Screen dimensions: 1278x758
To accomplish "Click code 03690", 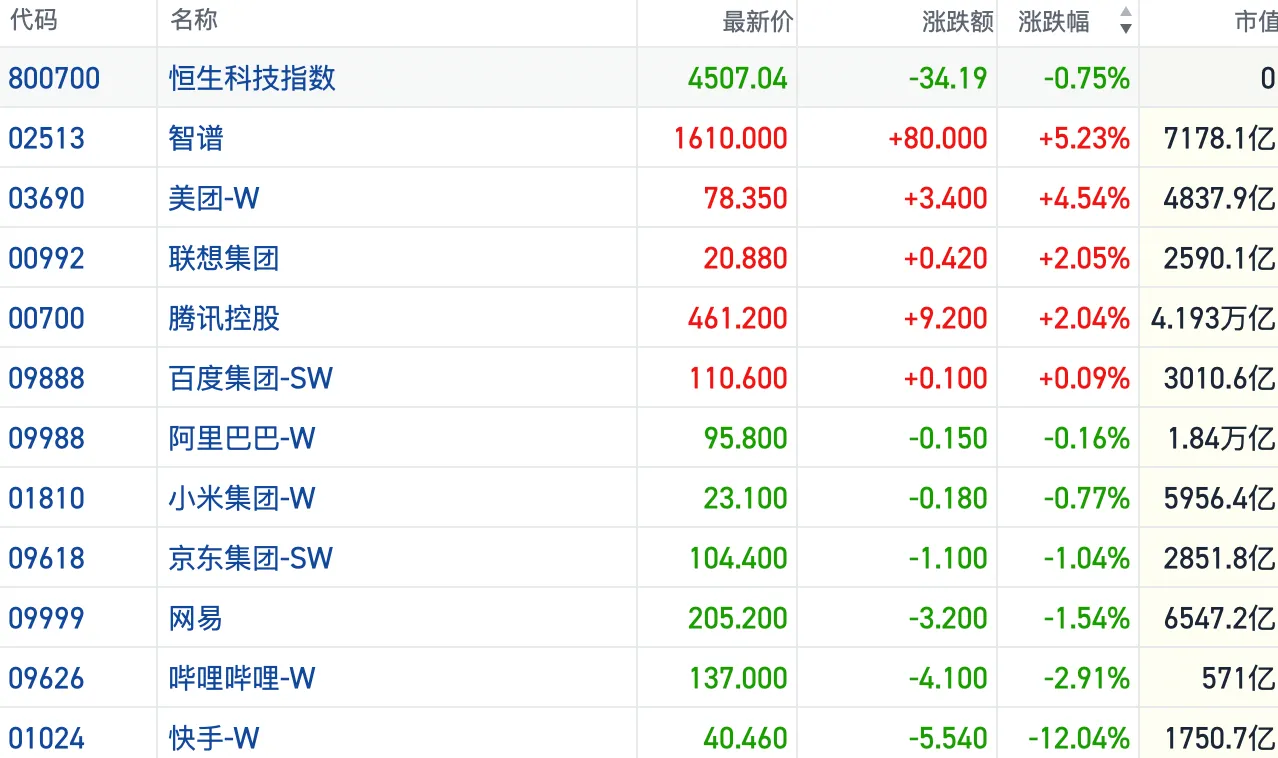I will click(x=47, y=198).
